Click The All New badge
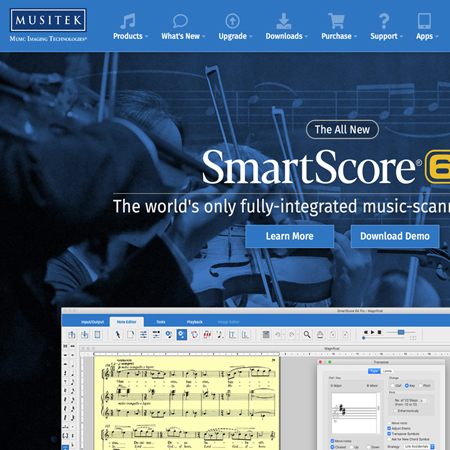The height and width of the screenshot is (450, 450). click(x=342, y=129)
